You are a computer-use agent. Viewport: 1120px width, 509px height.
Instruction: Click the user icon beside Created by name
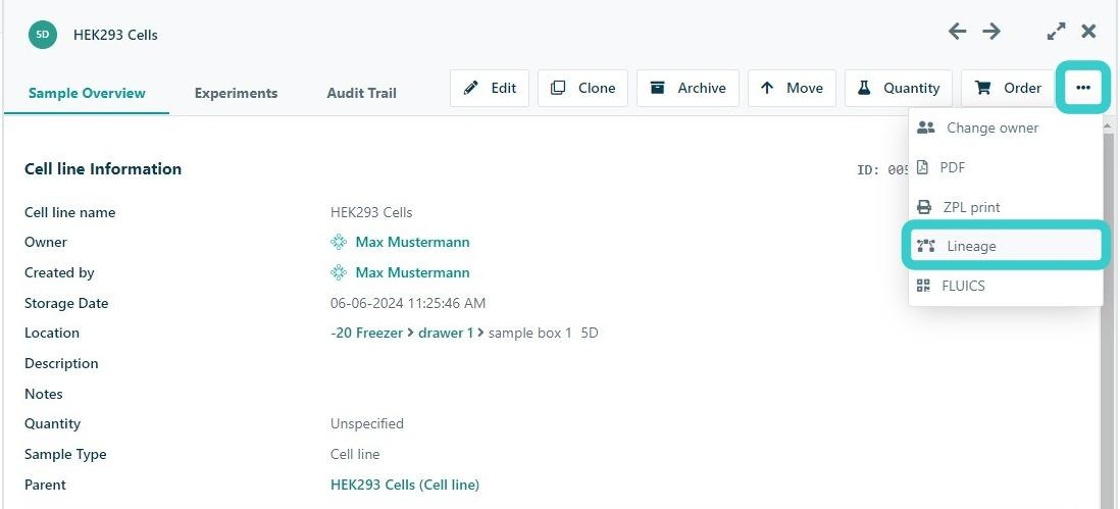339,273
